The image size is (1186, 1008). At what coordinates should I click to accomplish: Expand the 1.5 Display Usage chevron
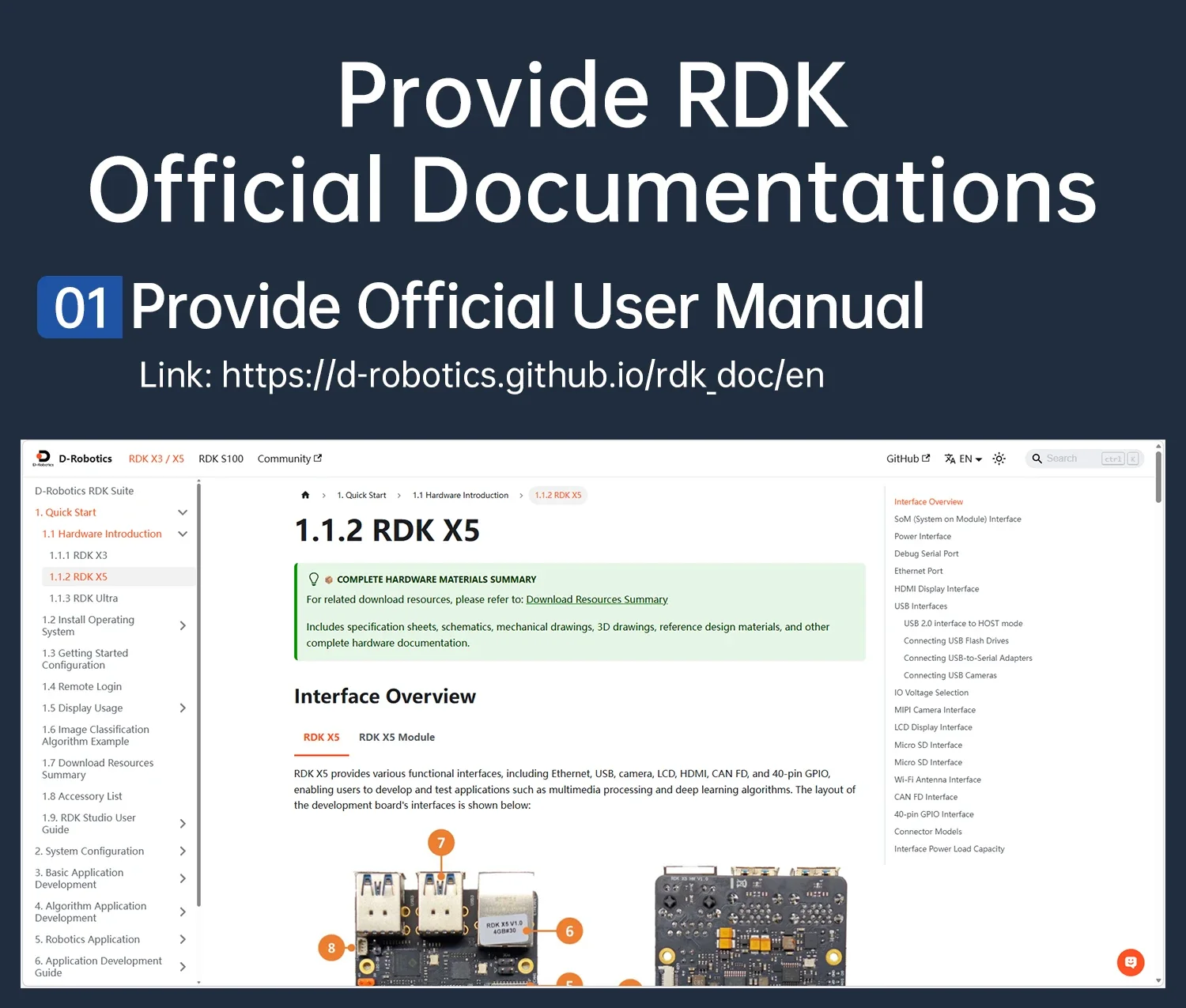pyautogui.click(x=183, y=708)
